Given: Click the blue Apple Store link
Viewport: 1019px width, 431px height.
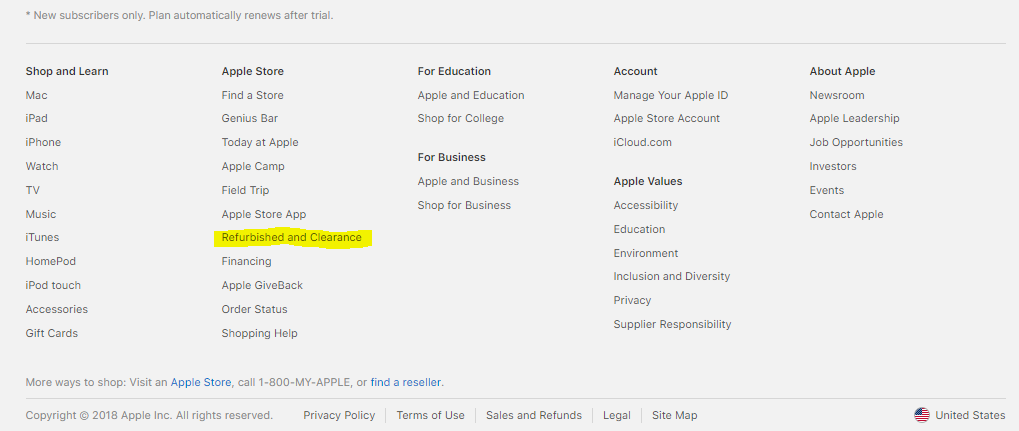Looking at the screenshot, I should point(201,382).
